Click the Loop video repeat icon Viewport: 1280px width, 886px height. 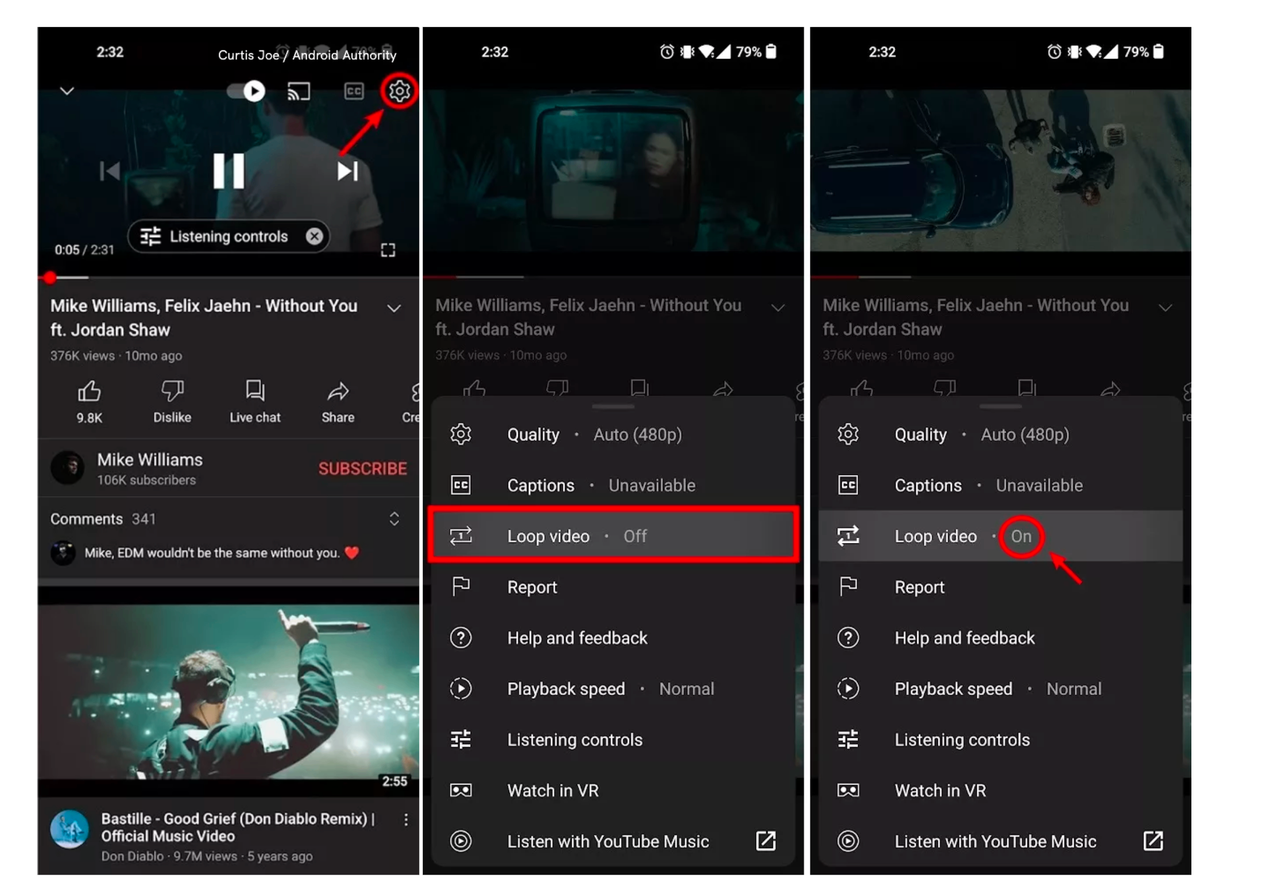(x=460, y=536)
